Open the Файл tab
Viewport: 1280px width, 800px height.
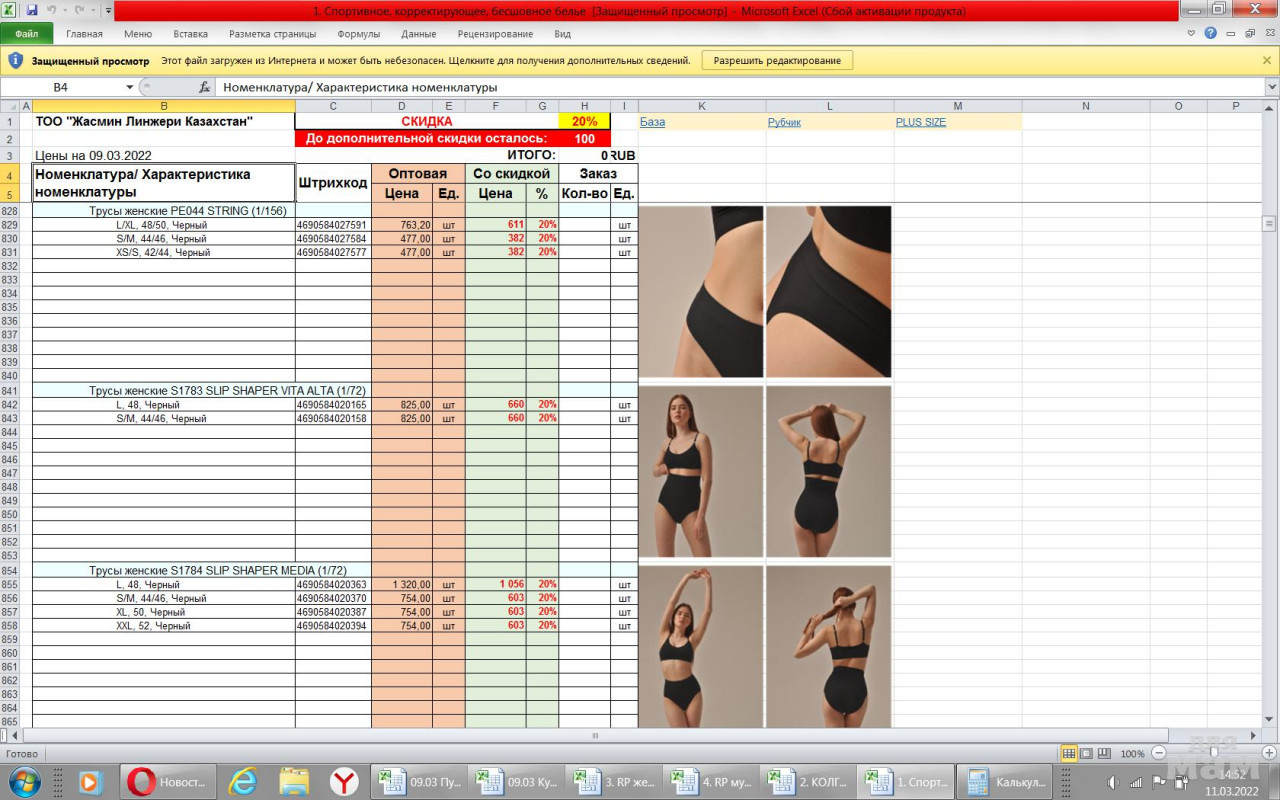click(27, 33)
